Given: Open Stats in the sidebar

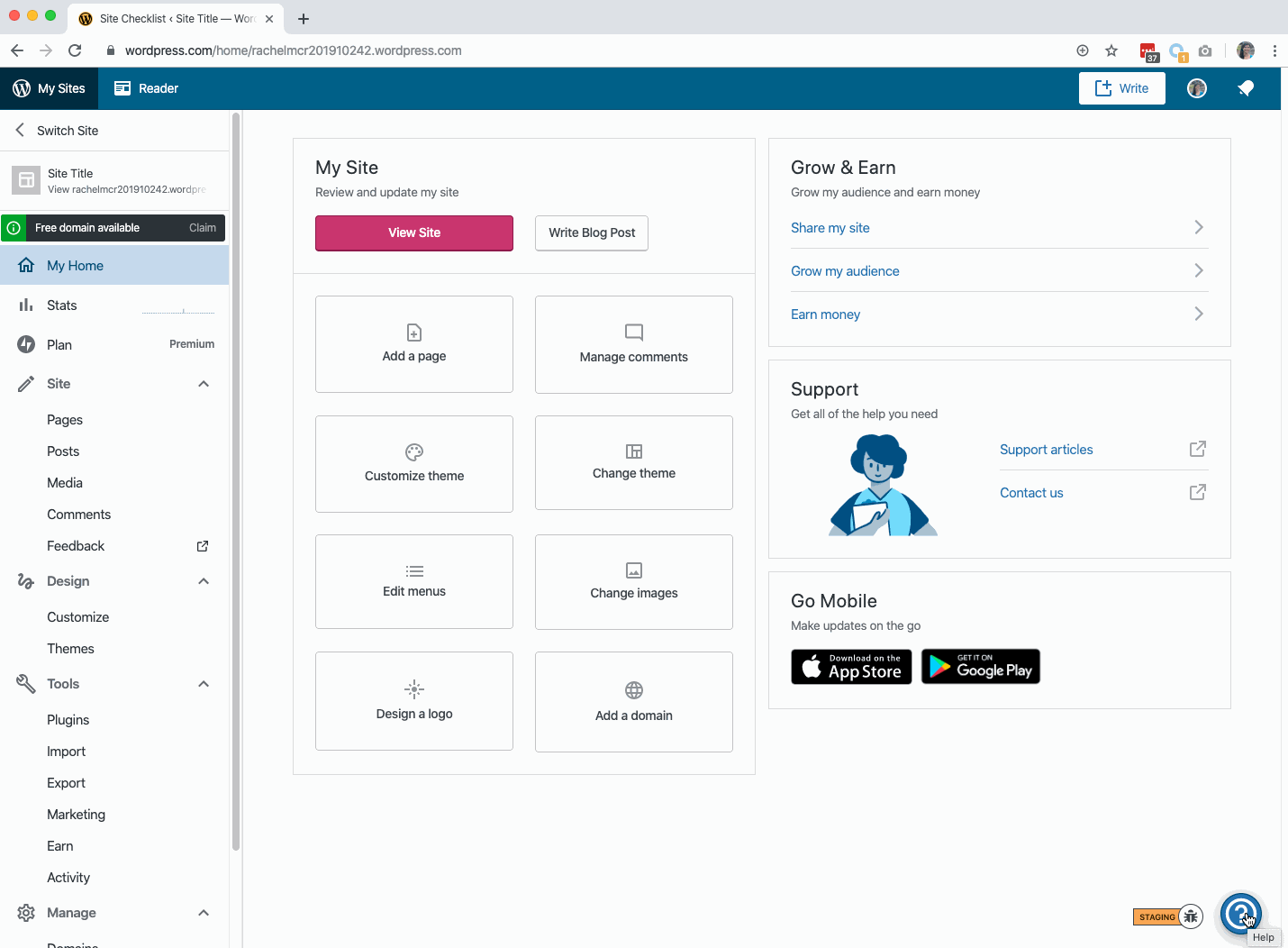Looking at the screenshot, I should (x=114, y=305).
